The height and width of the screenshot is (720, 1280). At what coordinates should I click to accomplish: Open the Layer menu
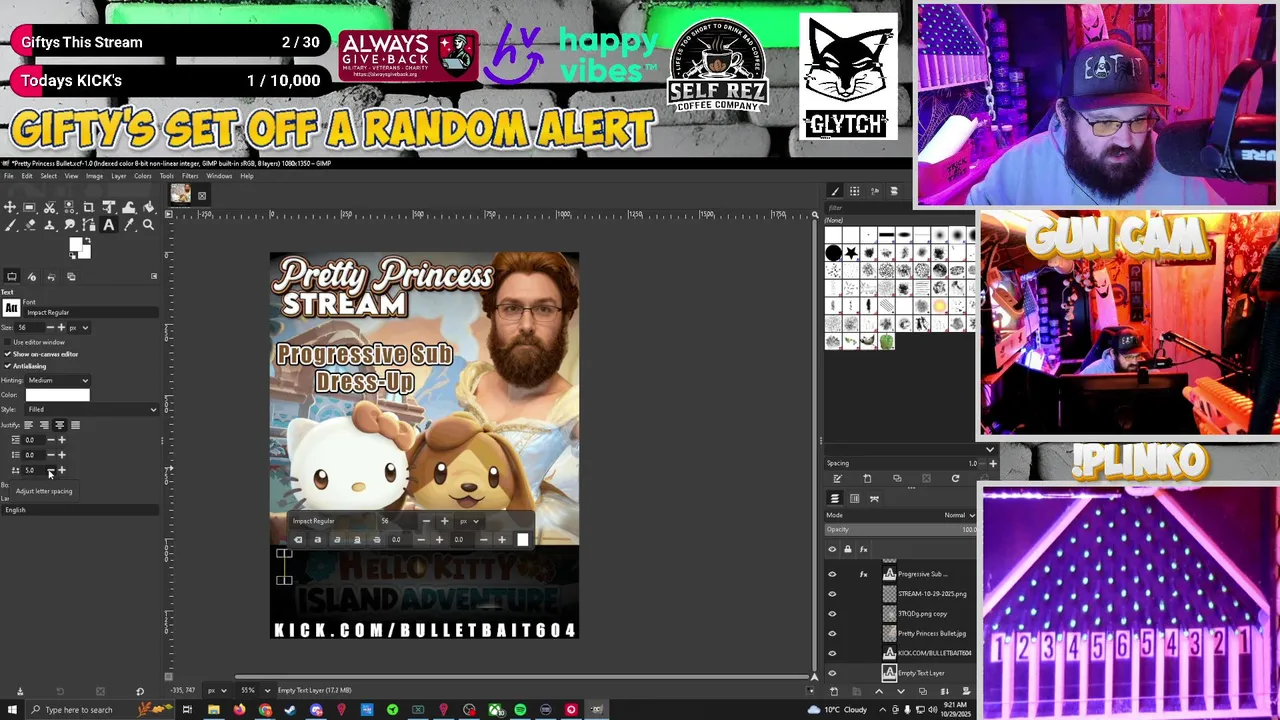pos(118,176)
